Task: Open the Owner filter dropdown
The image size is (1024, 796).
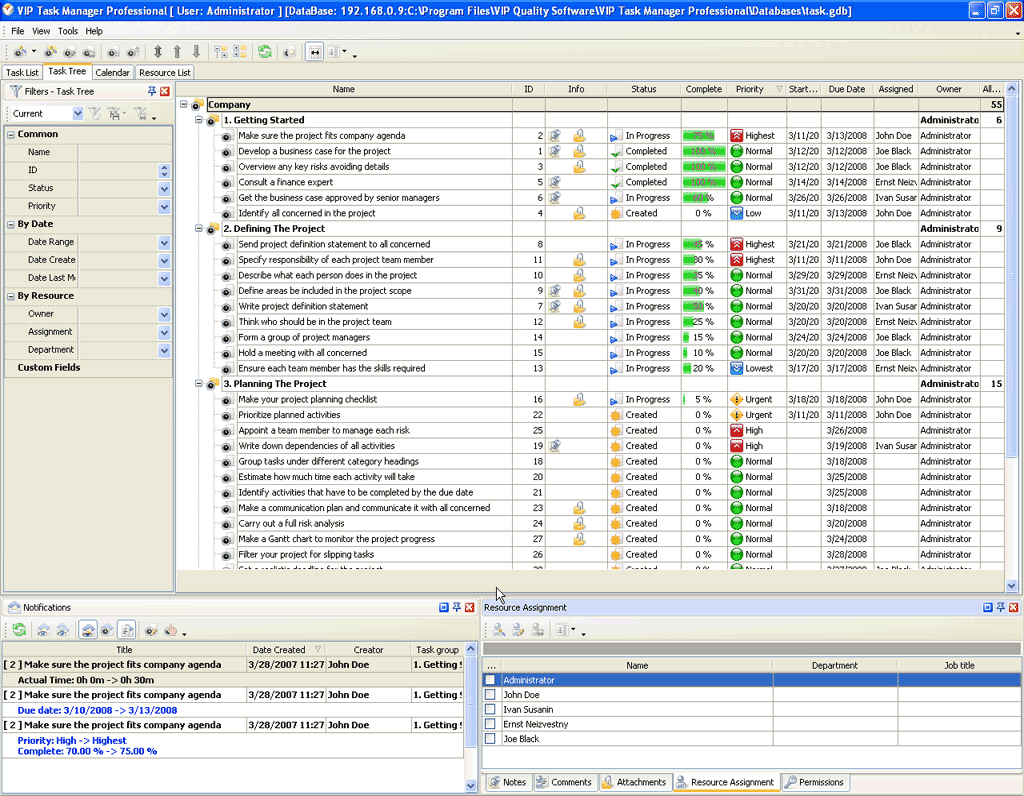Action: (x=164, y=315)
